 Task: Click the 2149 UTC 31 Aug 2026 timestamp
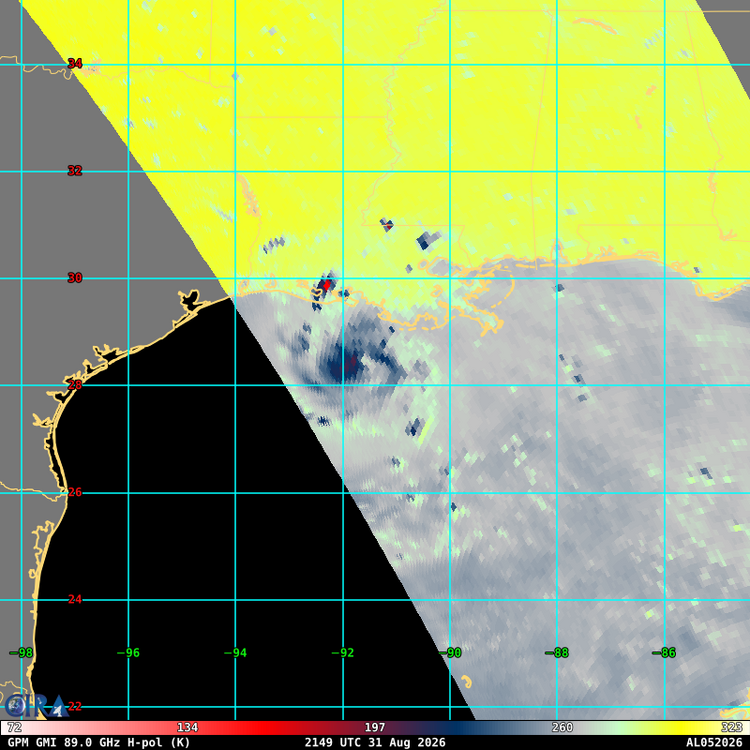(375, 743)
